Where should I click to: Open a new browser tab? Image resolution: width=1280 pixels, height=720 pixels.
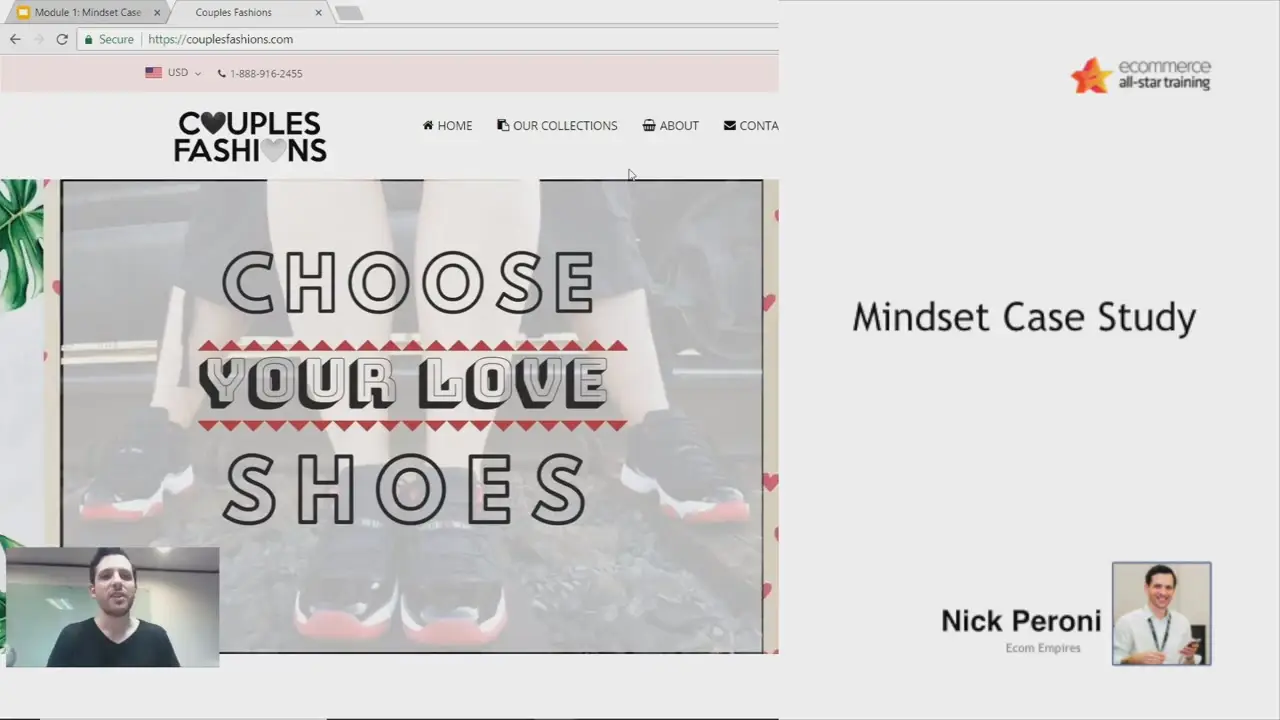click(349, 13)
